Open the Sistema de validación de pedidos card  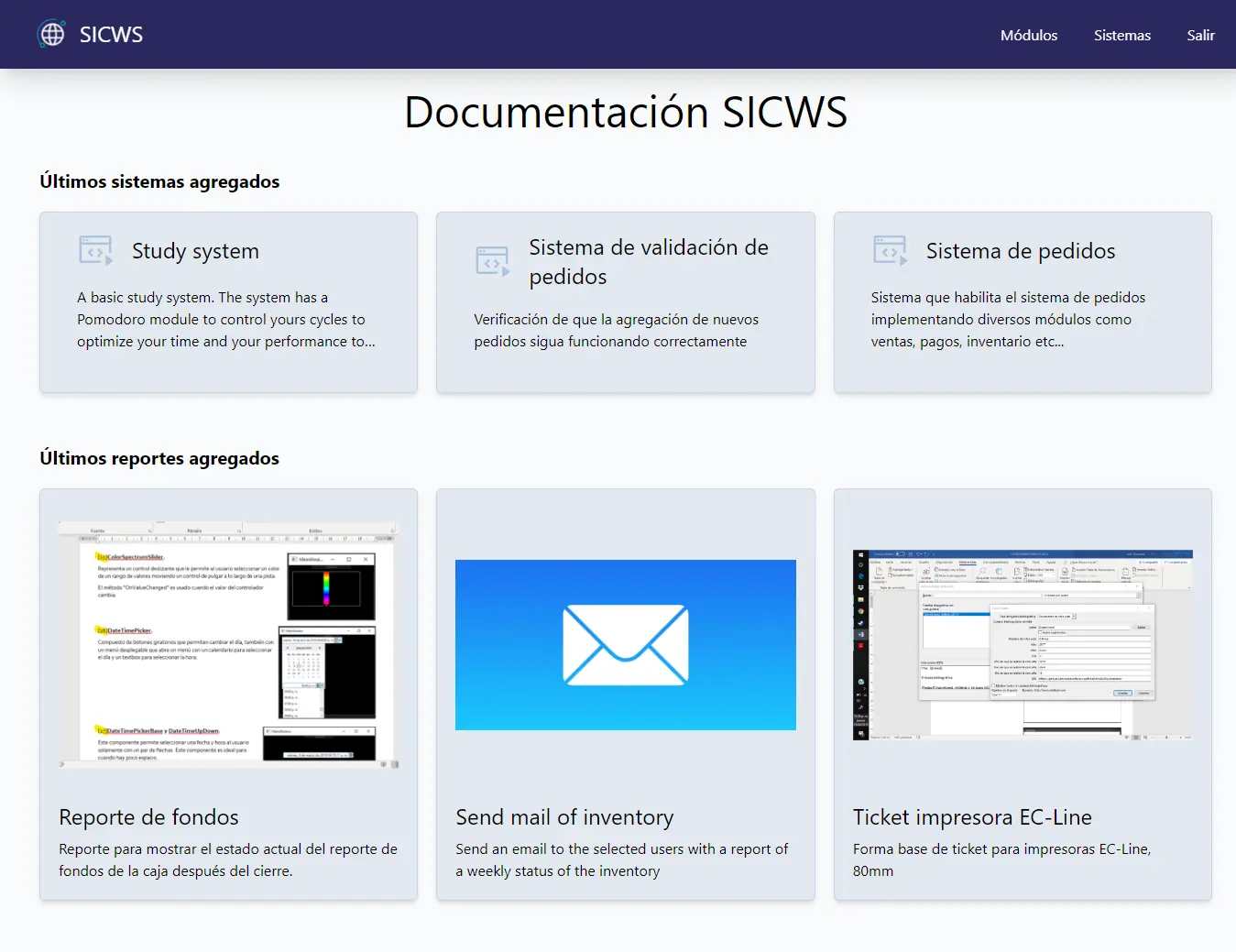click(x=625, y=302)
